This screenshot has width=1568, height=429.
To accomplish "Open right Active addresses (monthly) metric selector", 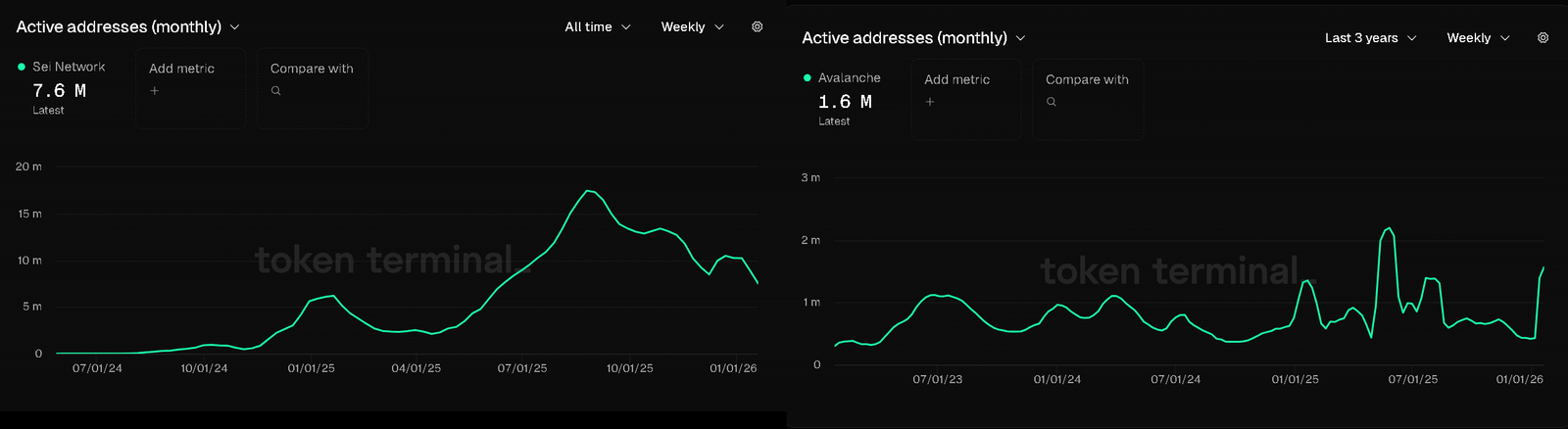I will coord(913,38).
